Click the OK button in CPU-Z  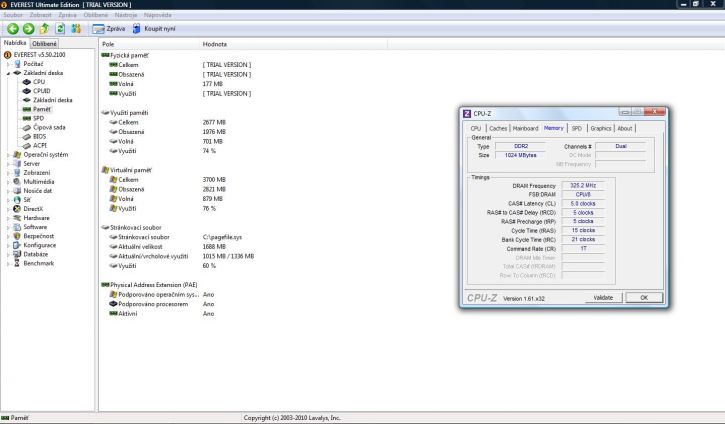(644, 298)
